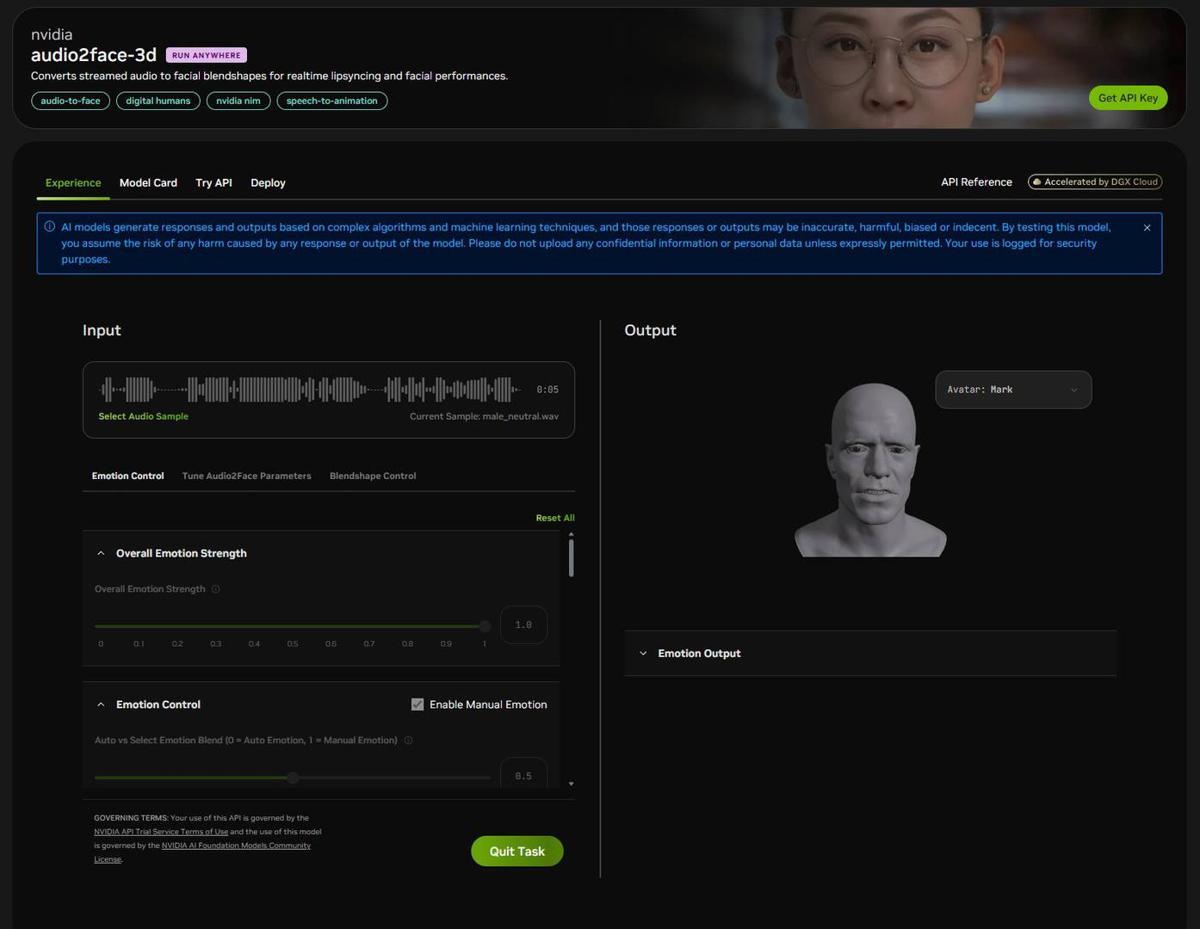The image size is (1200, 929).
Task: Close the blue disclaimer banner
Action: click(x=1146, y=228)
